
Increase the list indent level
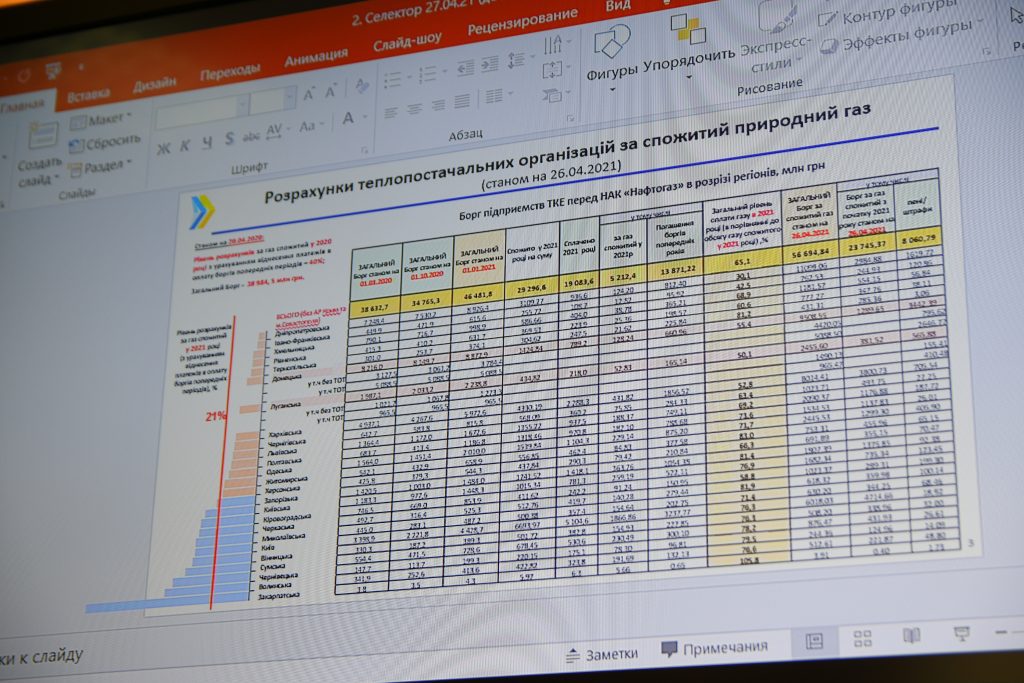point(490,64)
